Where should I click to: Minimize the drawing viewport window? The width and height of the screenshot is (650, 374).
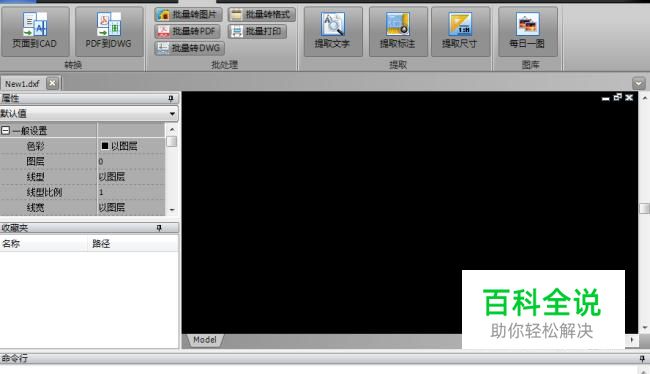click(x=606, y=98)
